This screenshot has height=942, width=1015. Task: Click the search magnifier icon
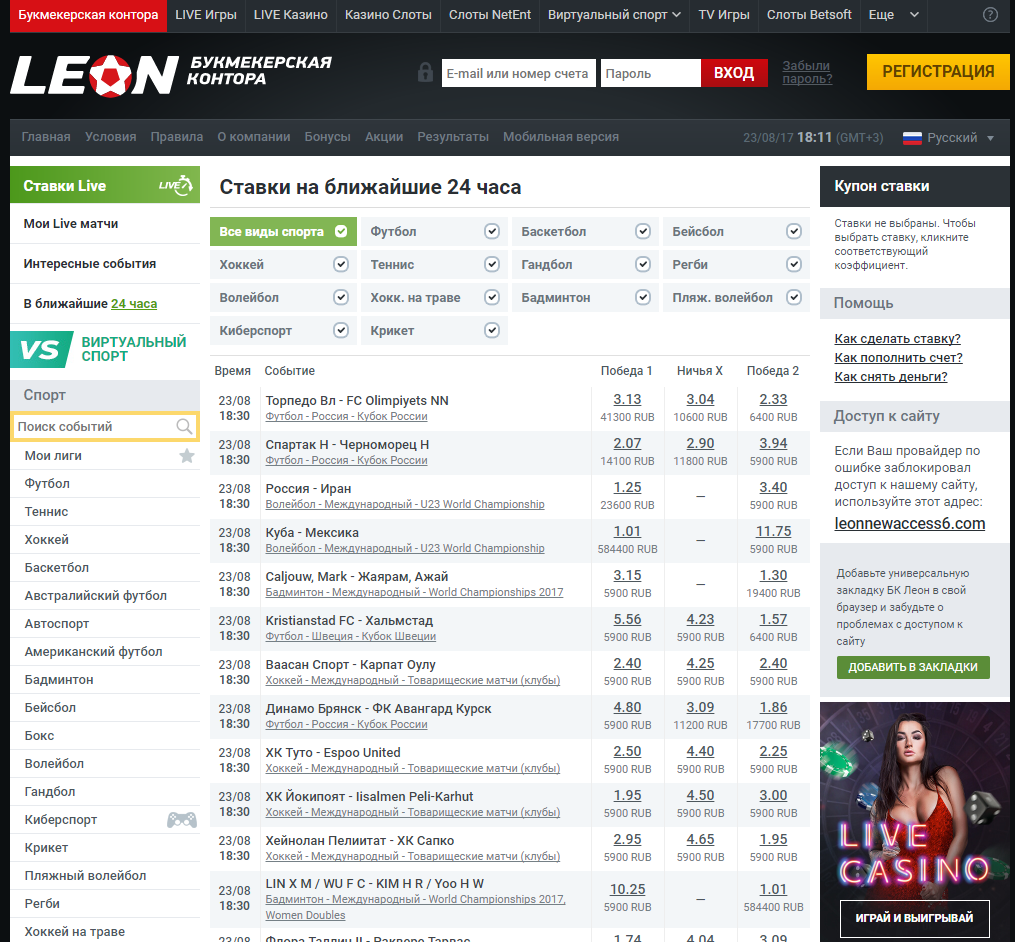coord(184,427)
